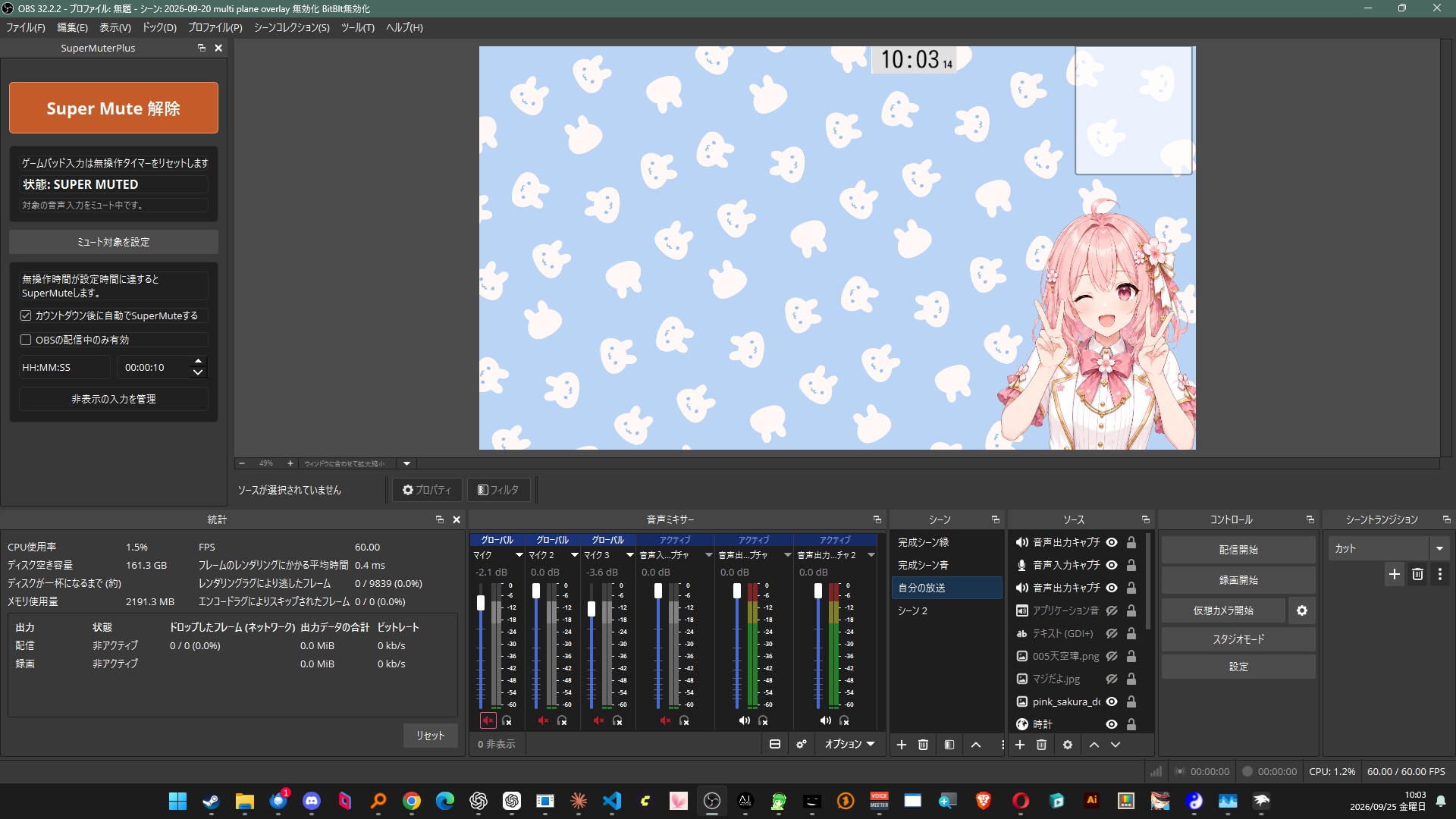Viewport: 1456px width, 819px height.
Task: Open source properties gear in sources toolbar
Action: tap(1068, 745)
